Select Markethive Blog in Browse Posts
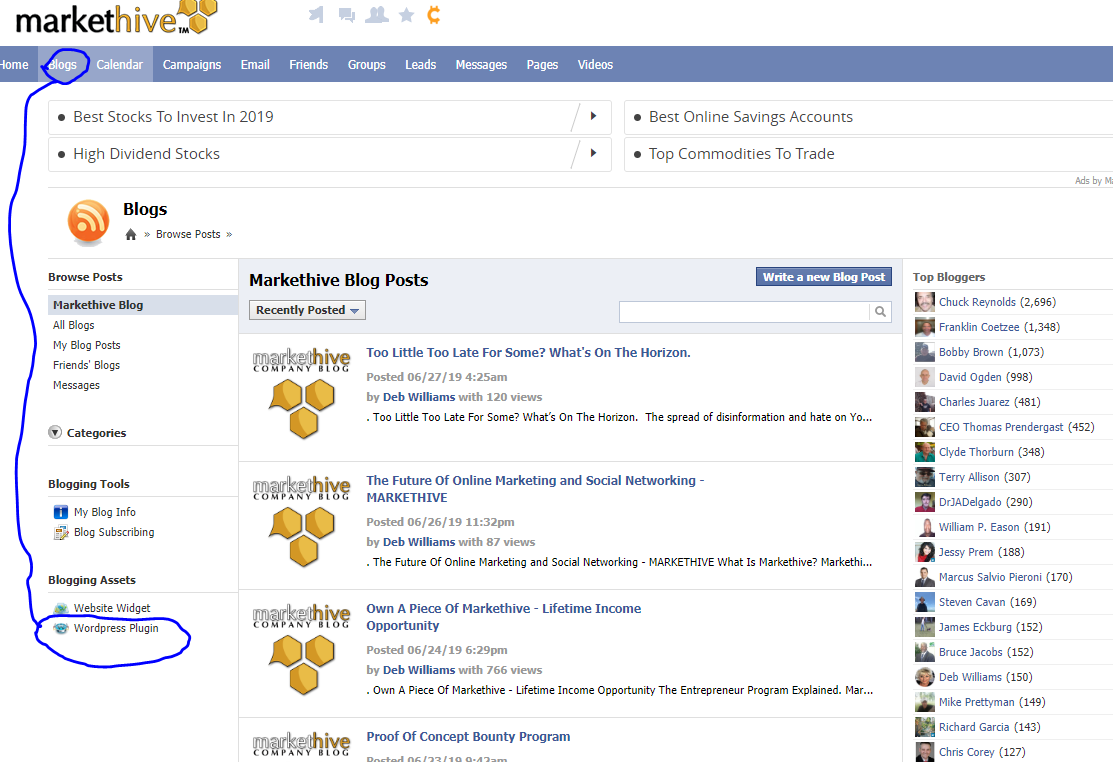Image resolution: width=1113 pixels, height=762 pixels. click(143, 305)
